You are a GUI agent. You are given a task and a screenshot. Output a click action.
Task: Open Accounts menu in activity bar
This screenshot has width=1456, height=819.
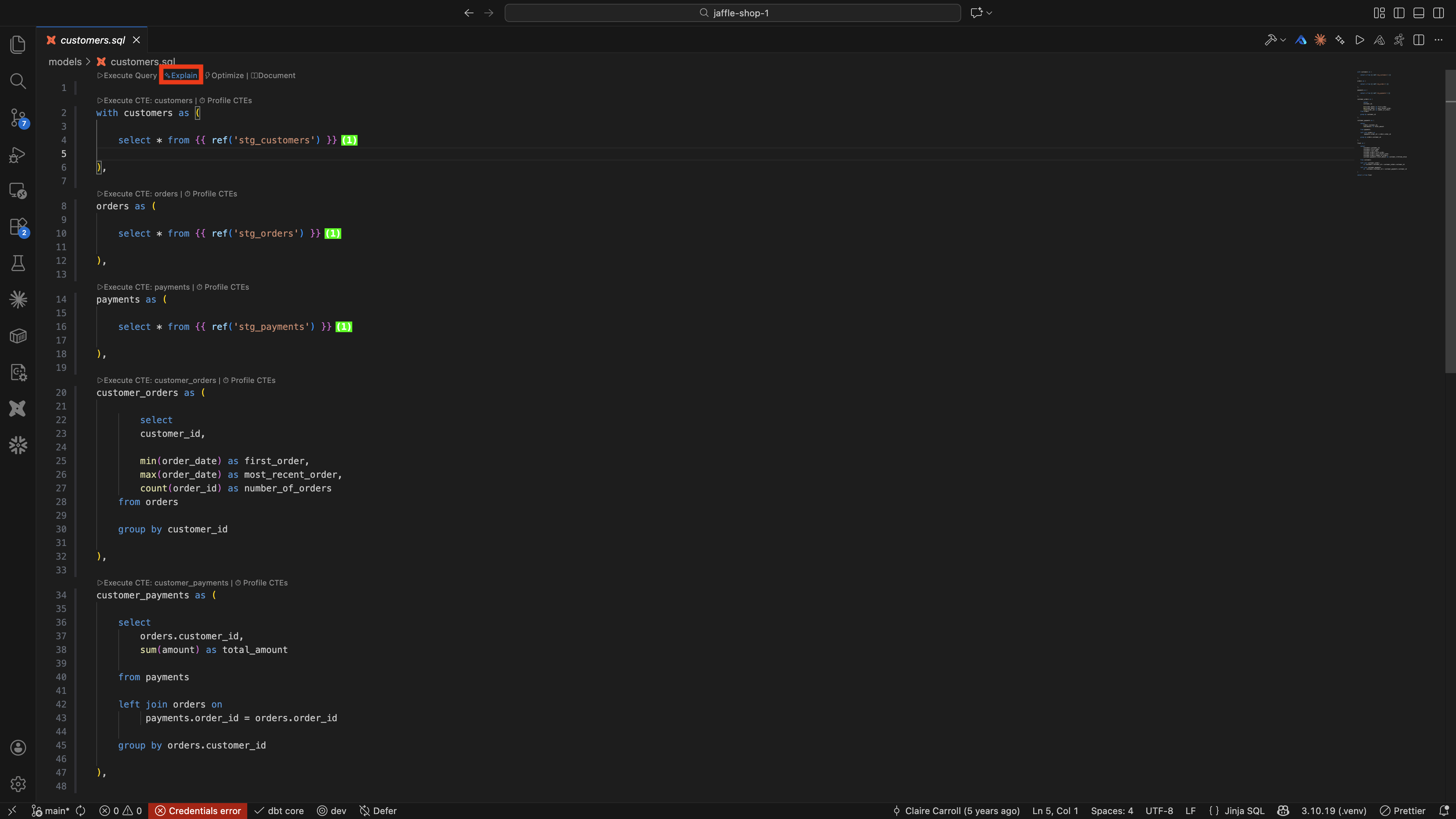18,748
